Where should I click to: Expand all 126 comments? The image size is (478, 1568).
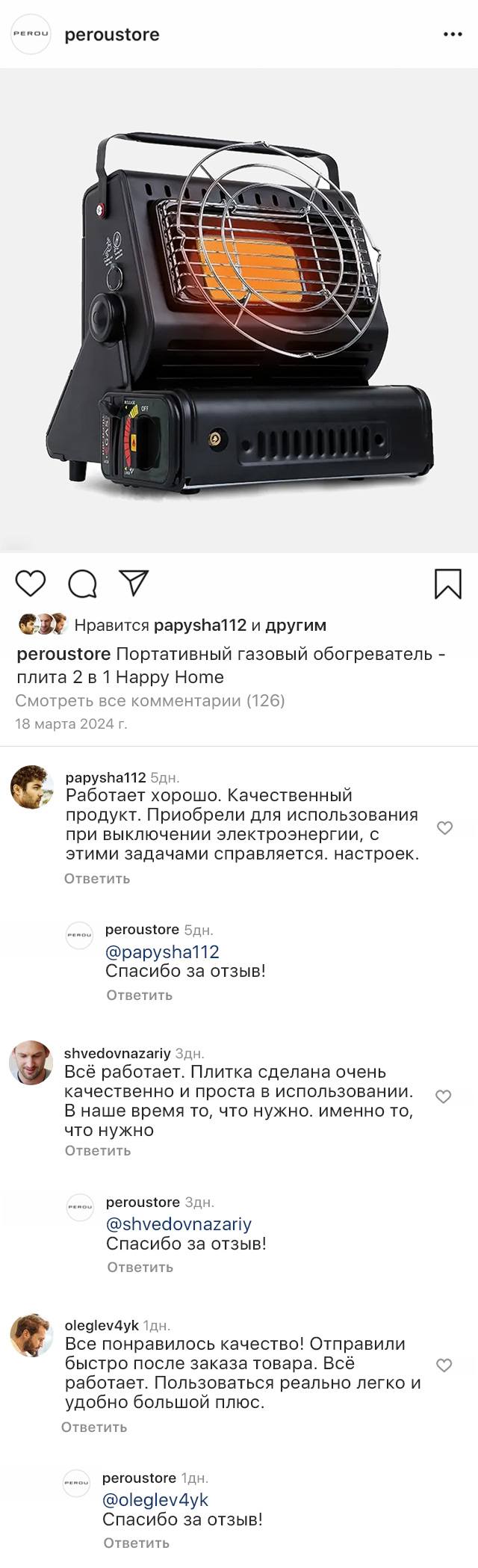(x=150, y=701)
